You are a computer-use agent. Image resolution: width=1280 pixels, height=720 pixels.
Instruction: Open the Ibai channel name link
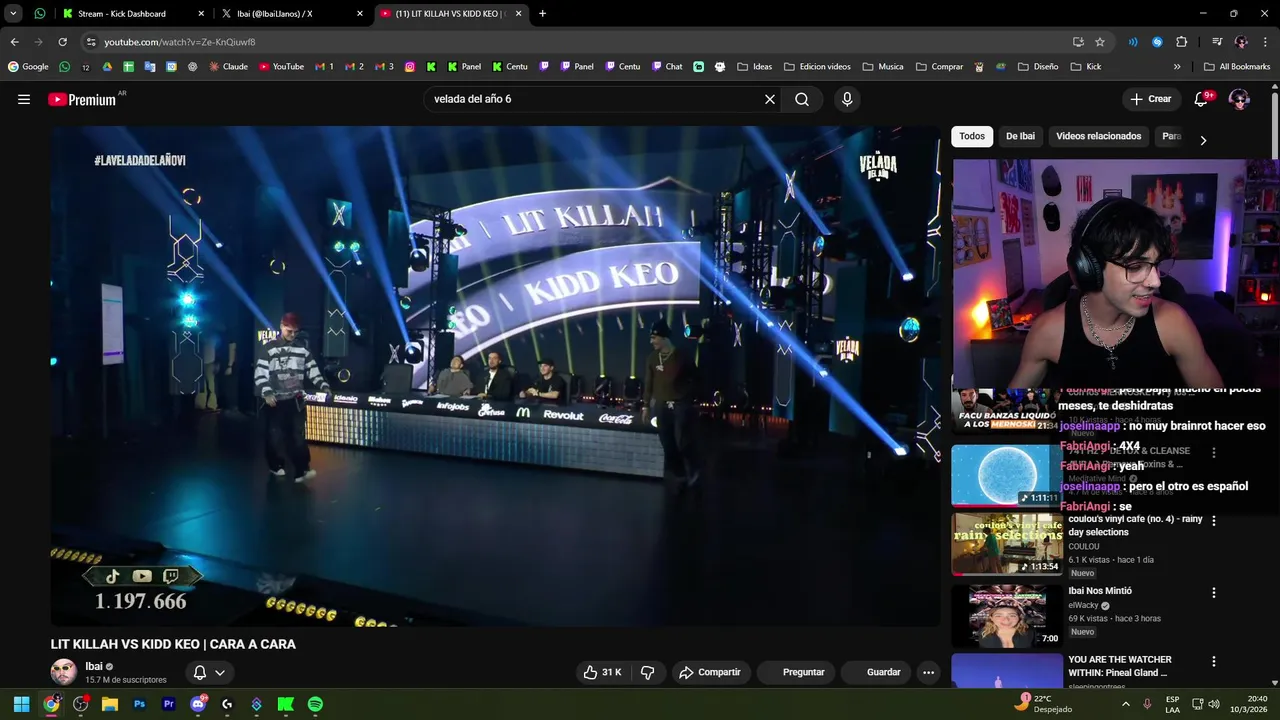tap(94, 666)
